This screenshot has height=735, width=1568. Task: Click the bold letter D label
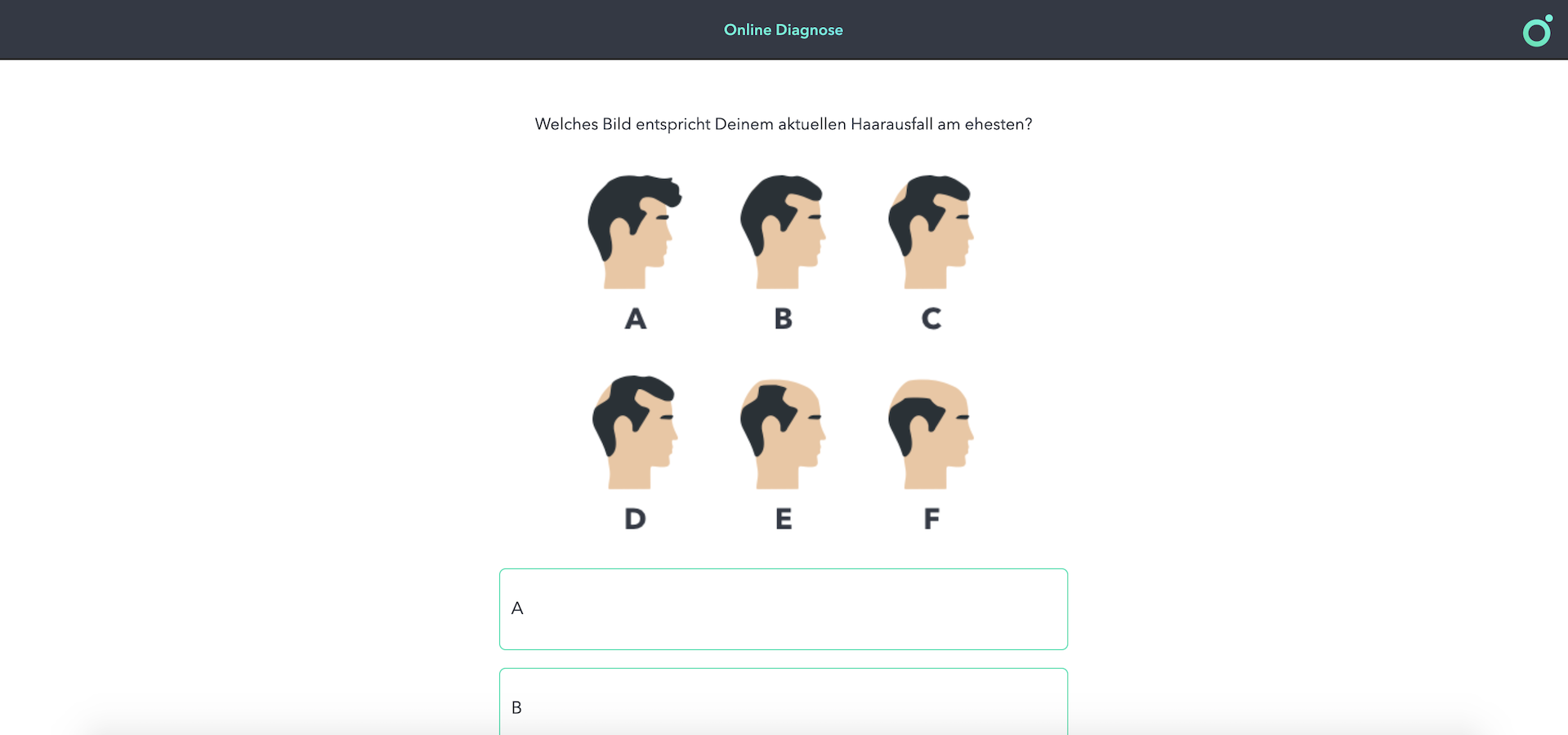pyautogui.click(x=635, y=519)
